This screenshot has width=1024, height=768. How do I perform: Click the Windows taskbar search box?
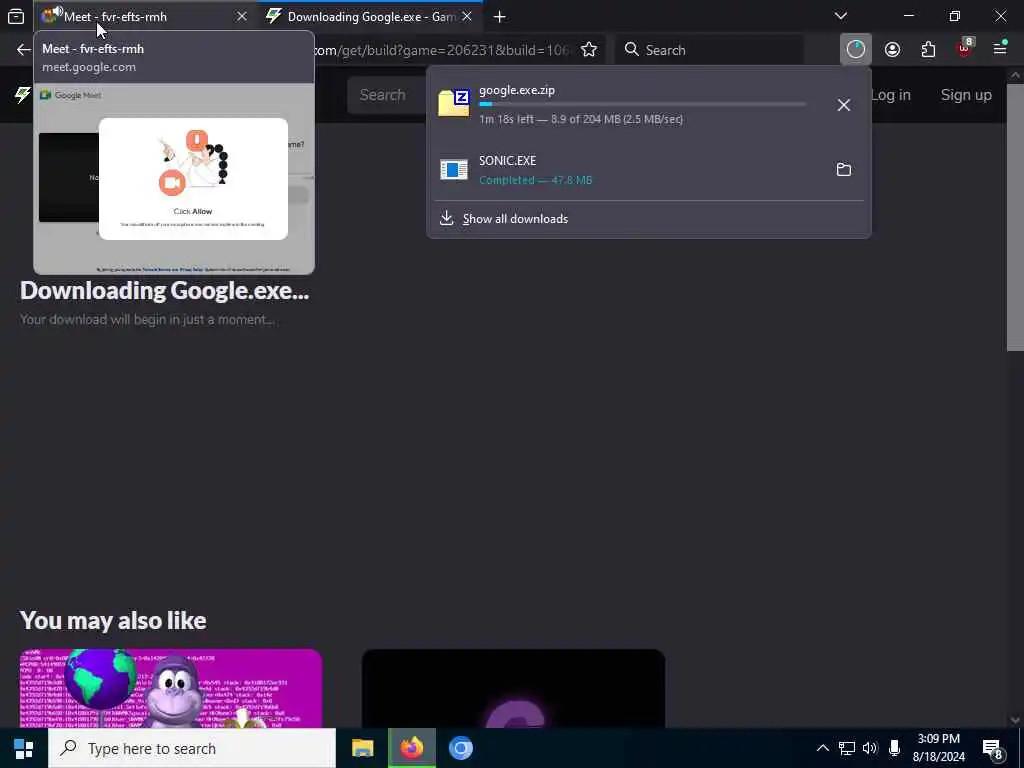[x=192, y=748]
